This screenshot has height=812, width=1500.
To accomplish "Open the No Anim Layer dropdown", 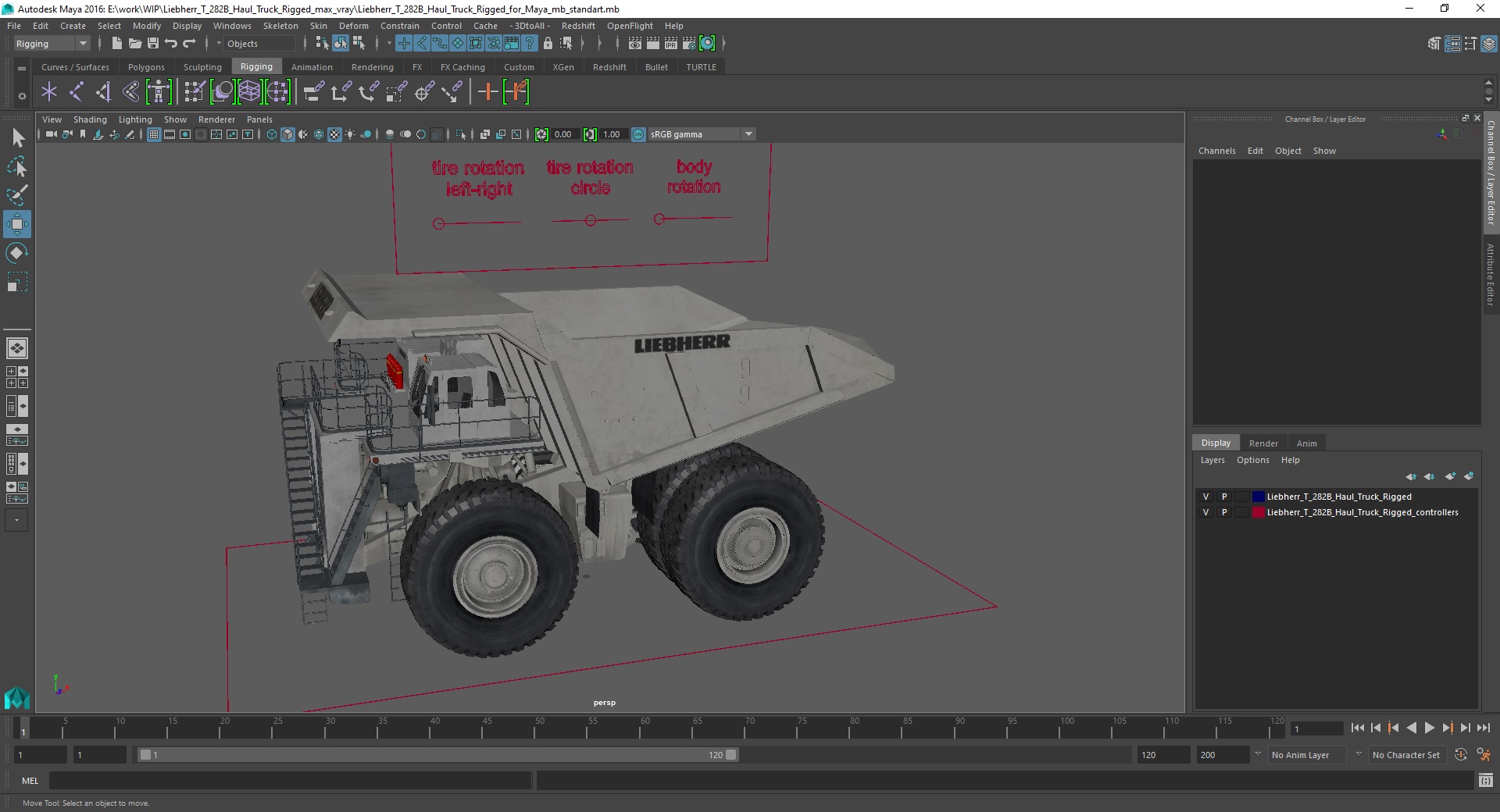I will 1308,755.
